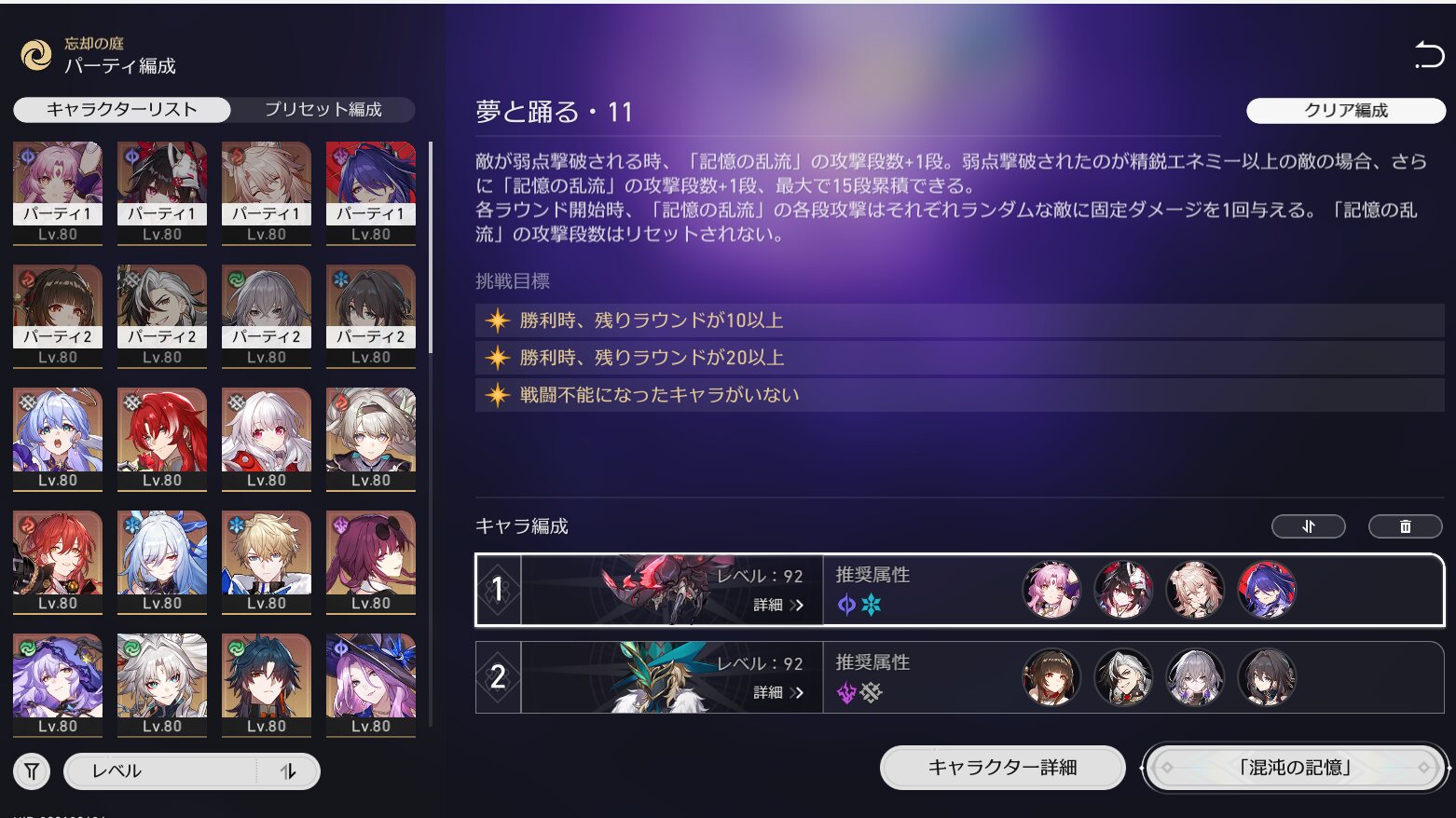1456x818 pixels.
Task: Select the blue-haired masked portrait in team 1
Action: (1266, 590)
